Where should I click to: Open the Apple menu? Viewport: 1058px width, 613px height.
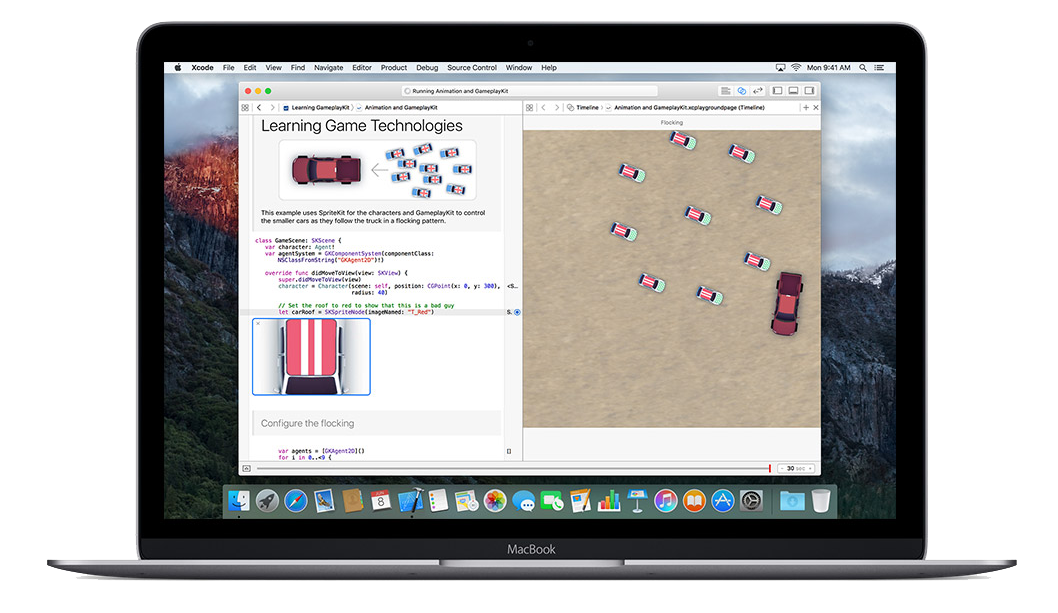(x=178, y=68)
